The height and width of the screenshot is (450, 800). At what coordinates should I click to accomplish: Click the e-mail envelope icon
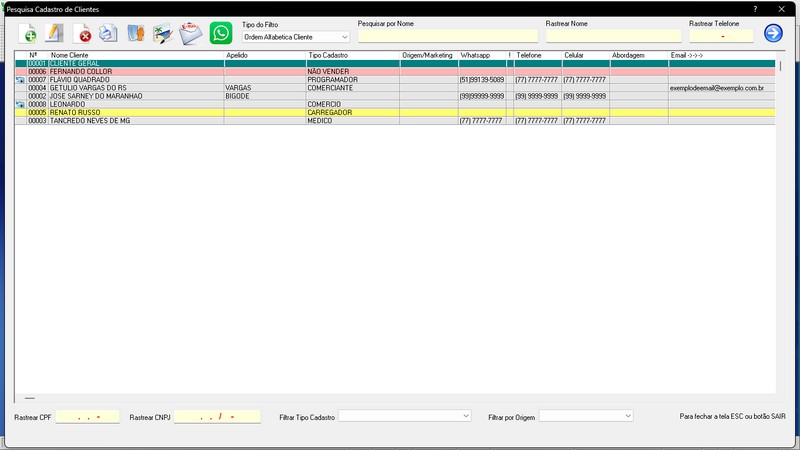pyautogui.click(x=191, y=34)
